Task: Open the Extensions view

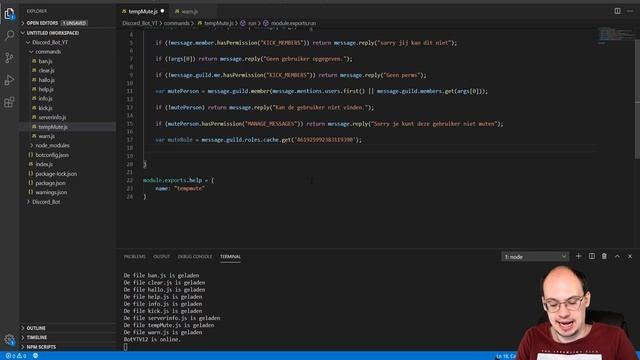Action: click(x=9, y=102)
